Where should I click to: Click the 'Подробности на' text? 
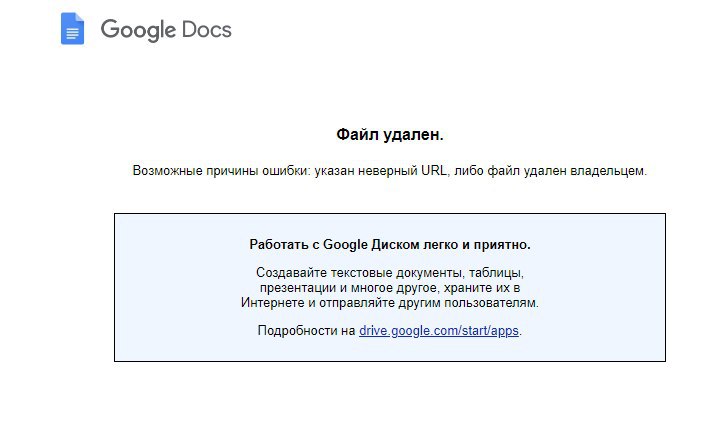coord(306,330)
